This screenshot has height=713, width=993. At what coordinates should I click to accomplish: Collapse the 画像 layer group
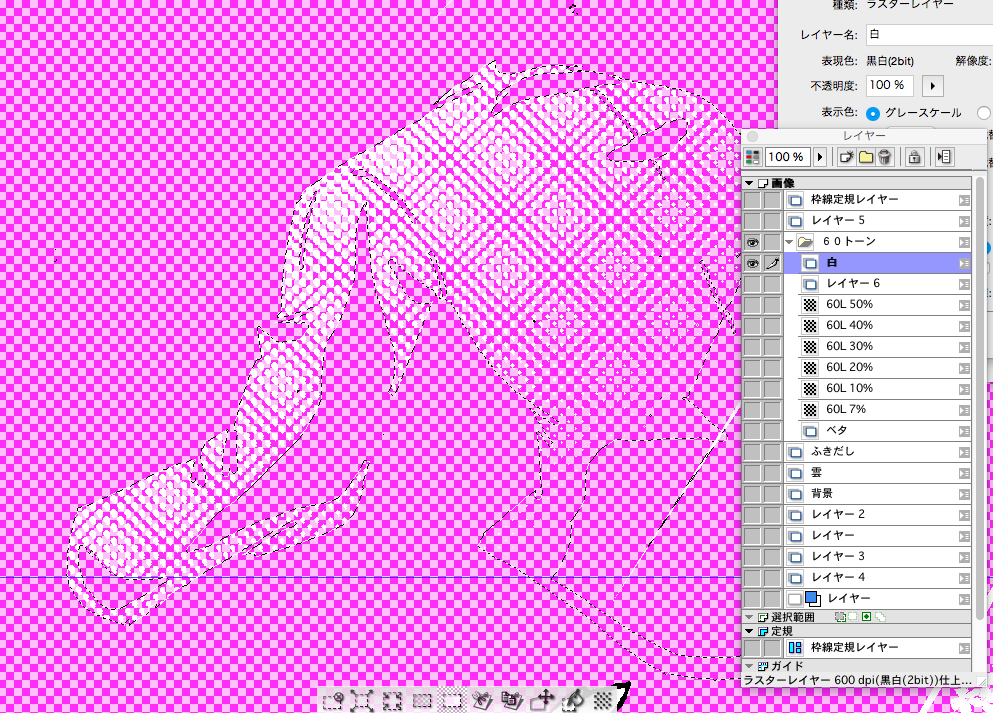(749, 184)
